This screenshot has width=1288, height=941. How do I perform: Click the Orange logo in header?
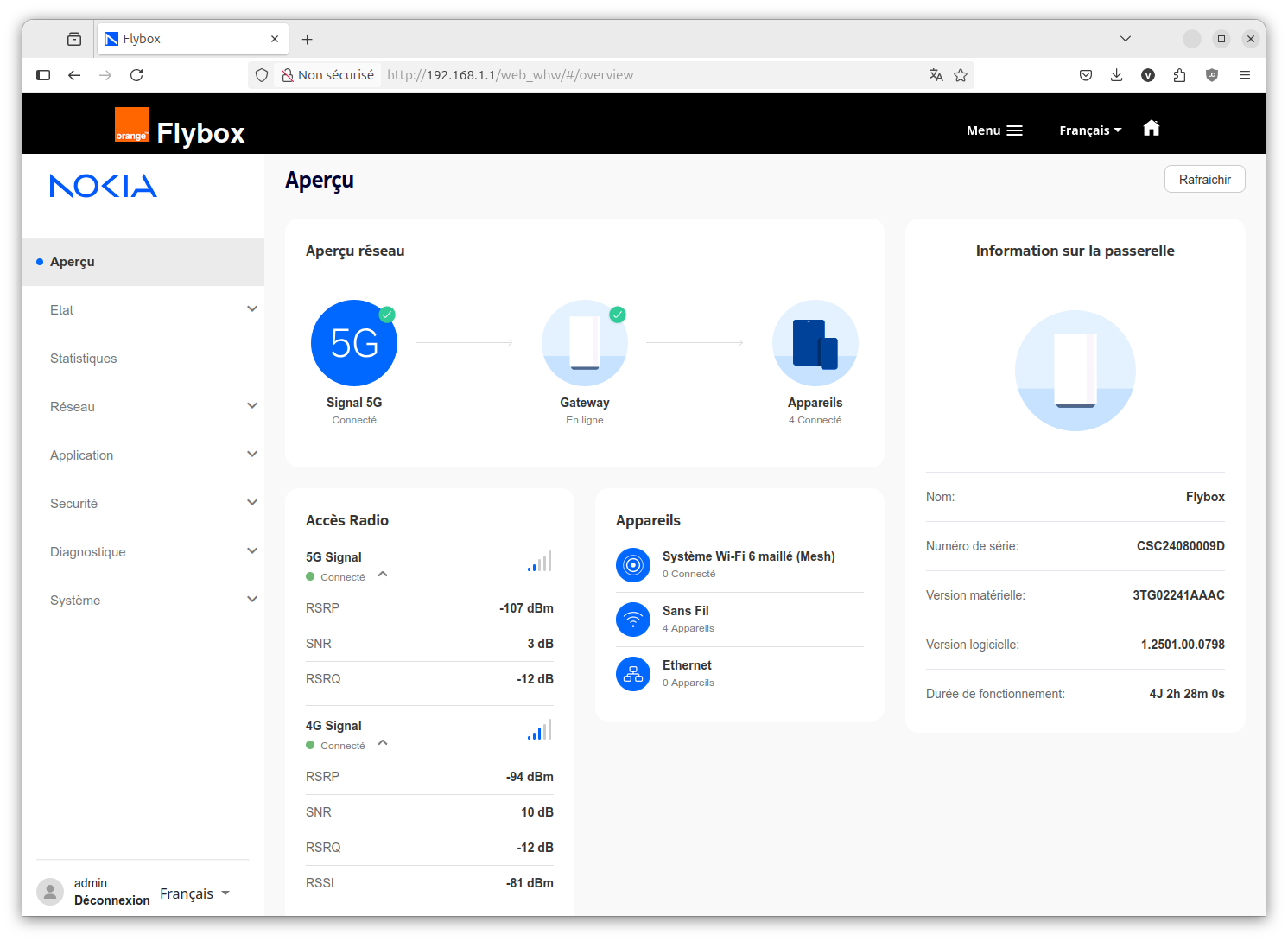[132, 124]
